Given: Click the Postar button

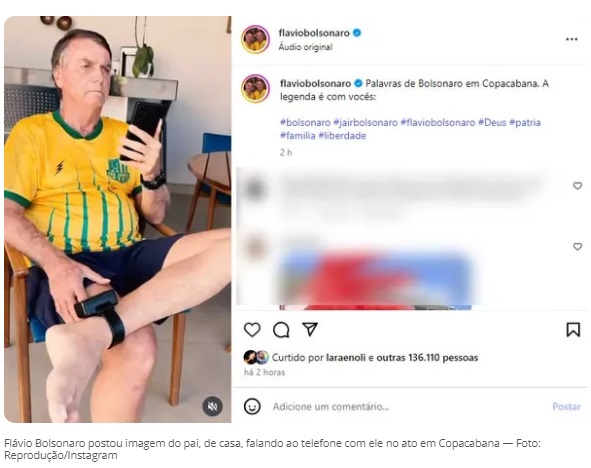Looking at the screenshot, I should point(566,407).
